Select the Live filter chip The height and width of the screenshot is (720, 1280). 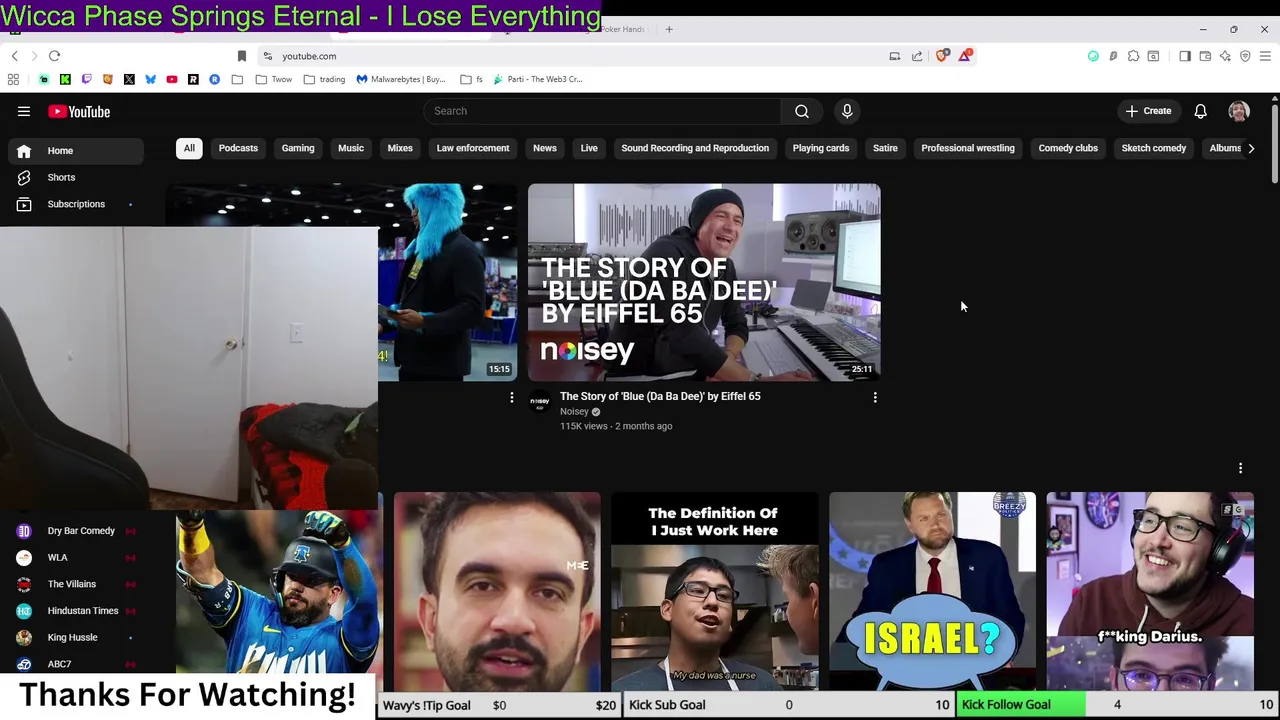click(589, 148)
